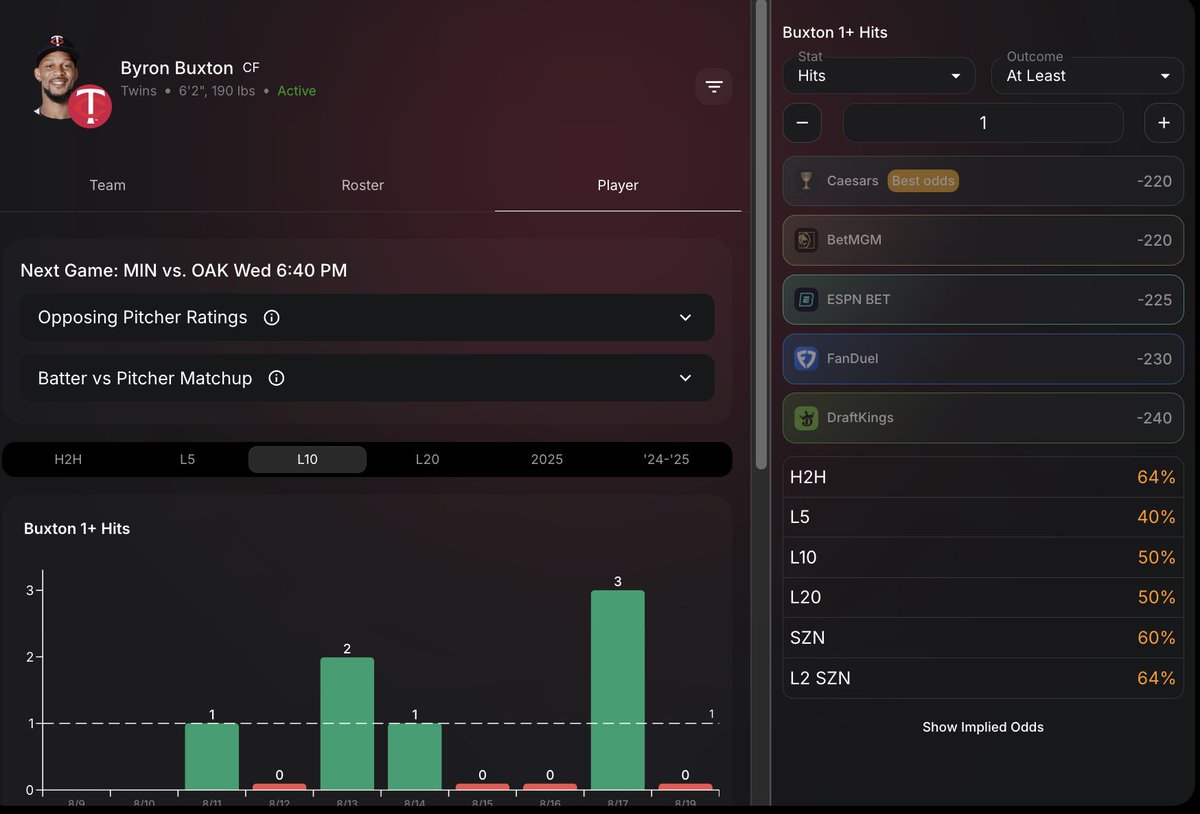
Task: Open the ESPN BET -225 odds row
Action: tap(983, 299)
